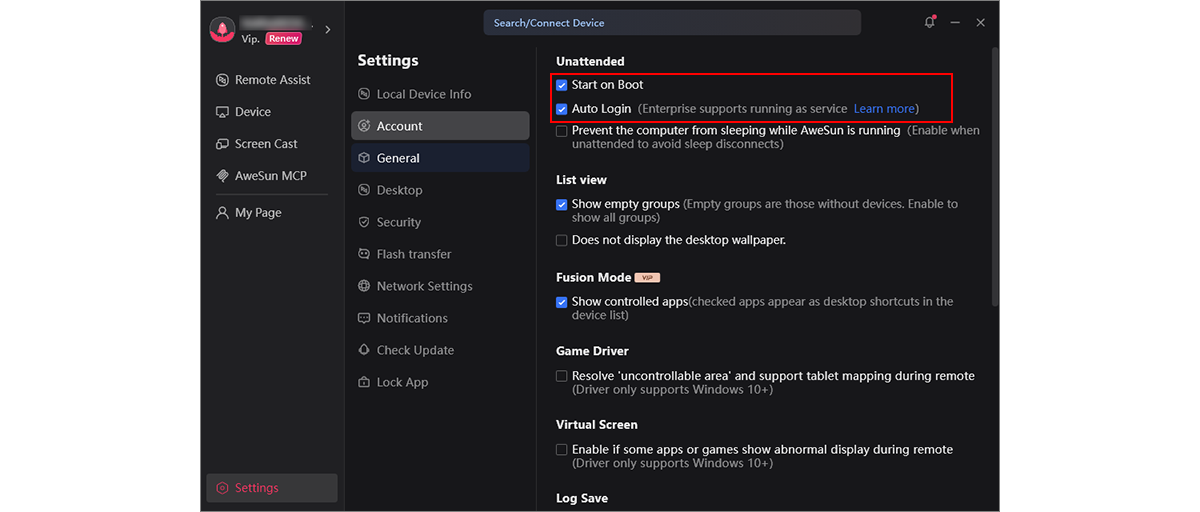Open Remote Assist in the sidebar
The image size is (1200, 512).
(272, 80)
